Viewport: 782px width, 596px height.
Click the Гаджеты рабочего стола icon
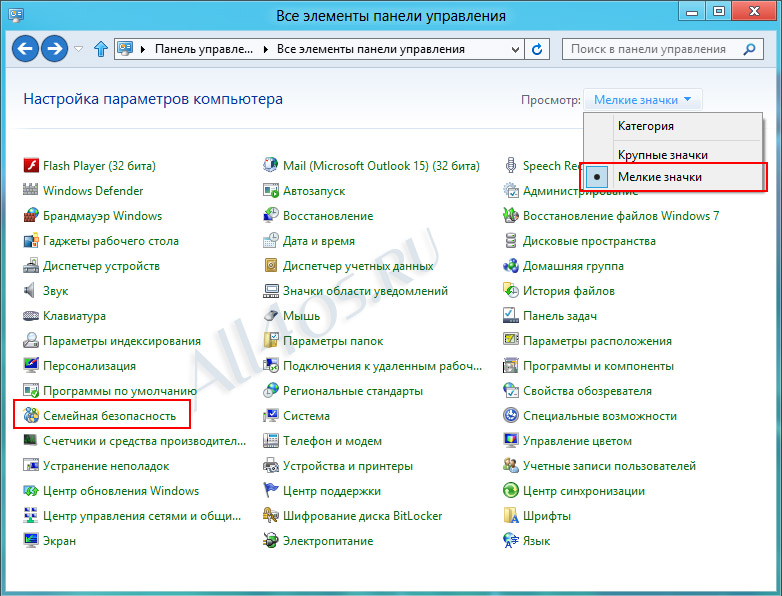tap(31, 240)
